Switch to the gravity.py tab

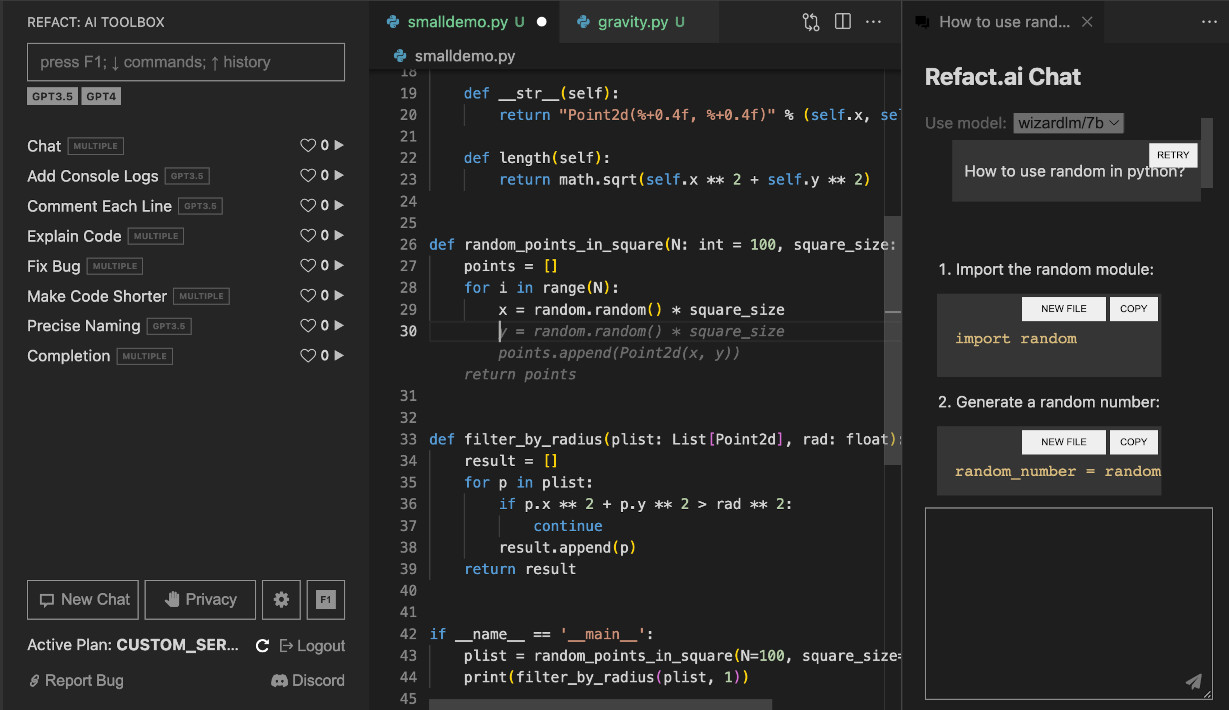pyautogui.click(x=640, y=22)
